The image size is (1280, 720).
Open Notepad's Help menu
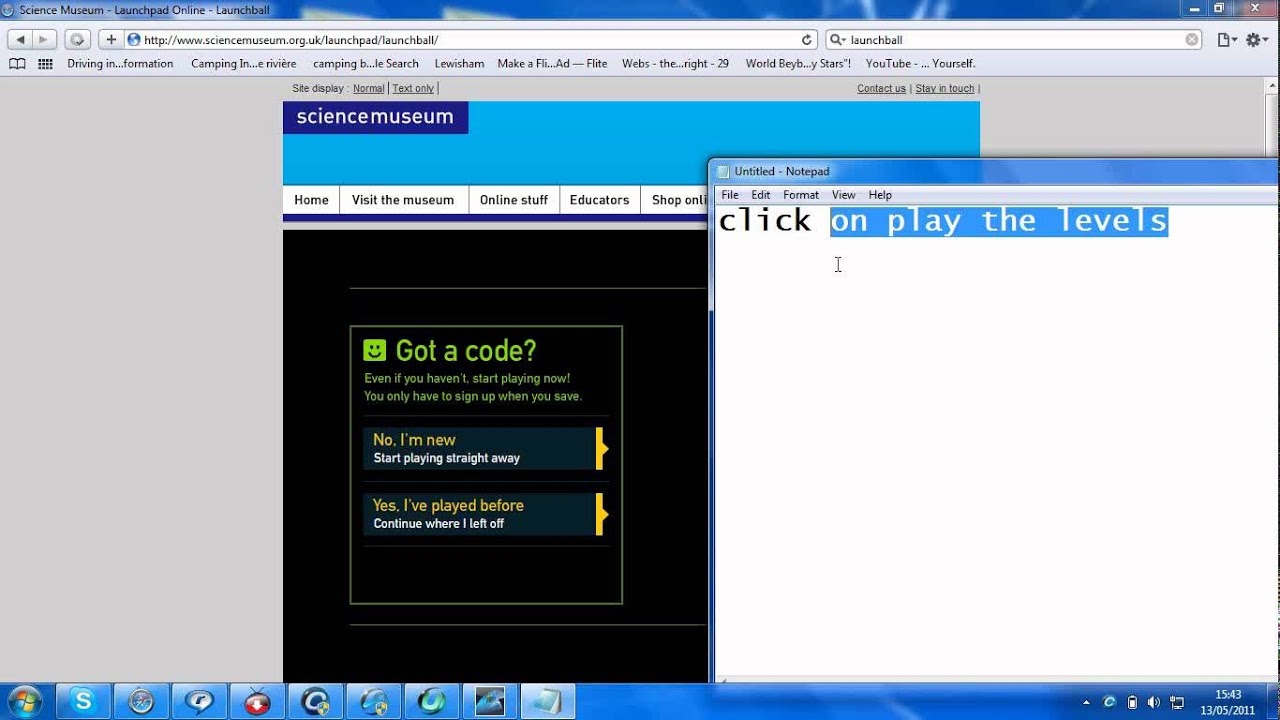click(x=880, y=195)
